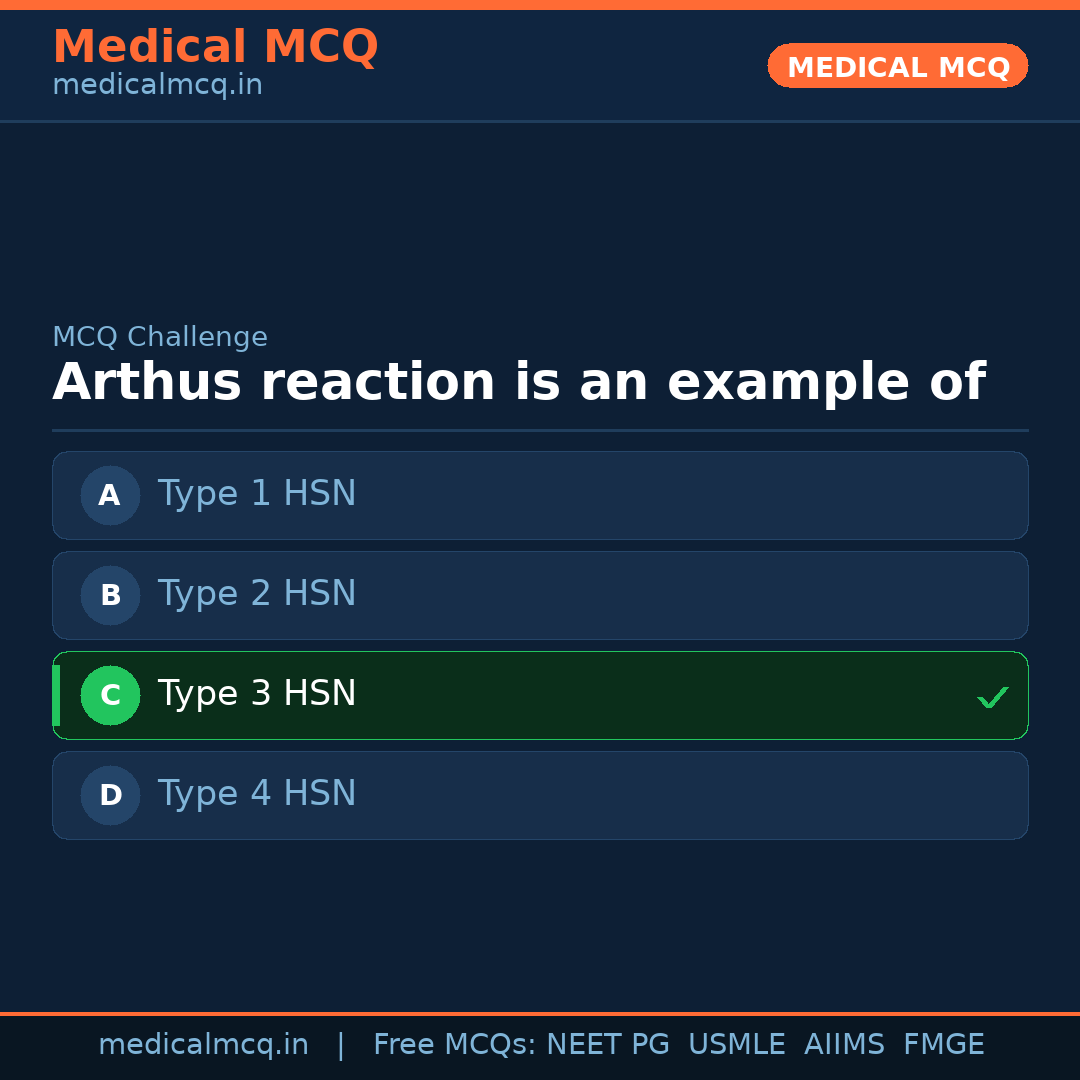This screenshot has width=1080, height=1080.
Task: Select the circular A badge icon
Action: [x=110, y=495]
